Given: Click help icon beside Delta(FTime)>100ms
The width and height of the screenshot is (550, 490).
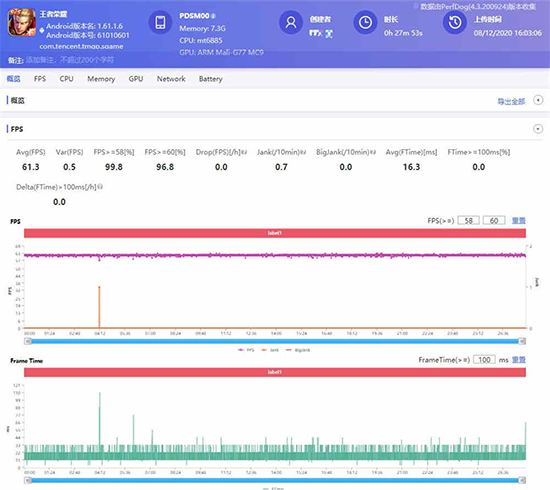Looking at the screenshot, I should pos(100,187).
